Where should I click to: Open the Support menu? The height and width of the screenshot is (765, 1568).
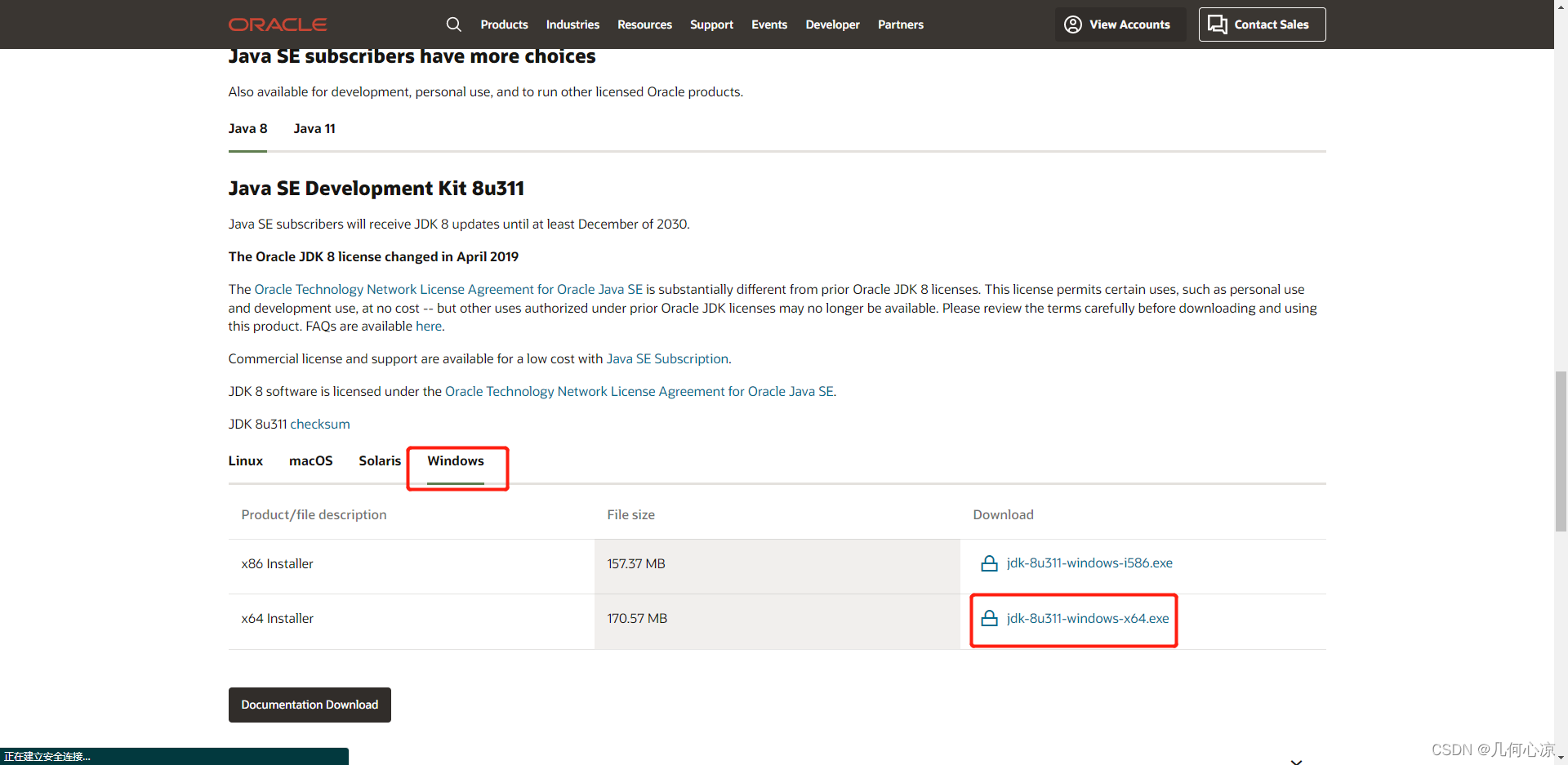click(x=711, y=24)
